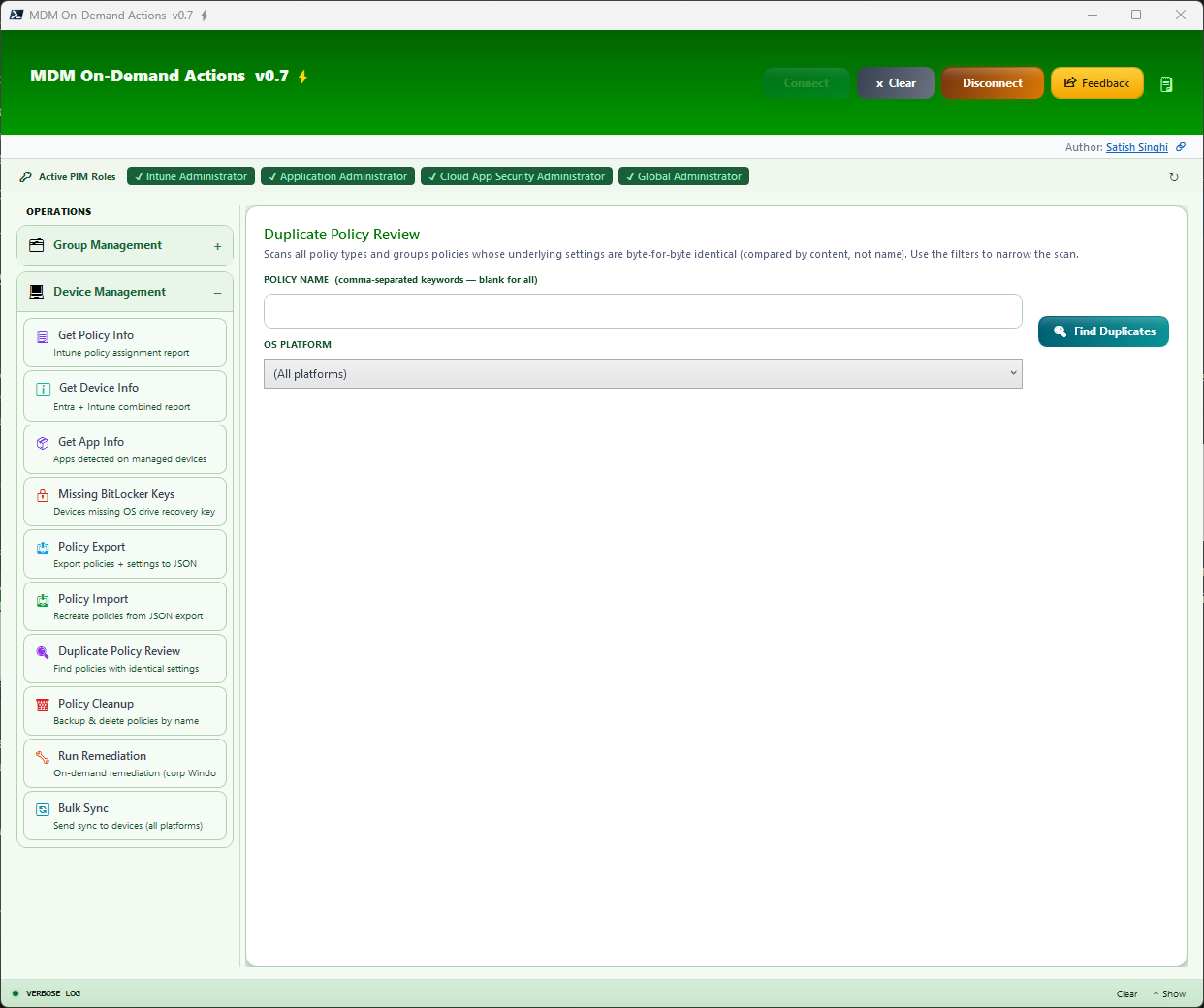Click the Clear button in the header
Viewport: 1204px width, 1008px height.
896,83
